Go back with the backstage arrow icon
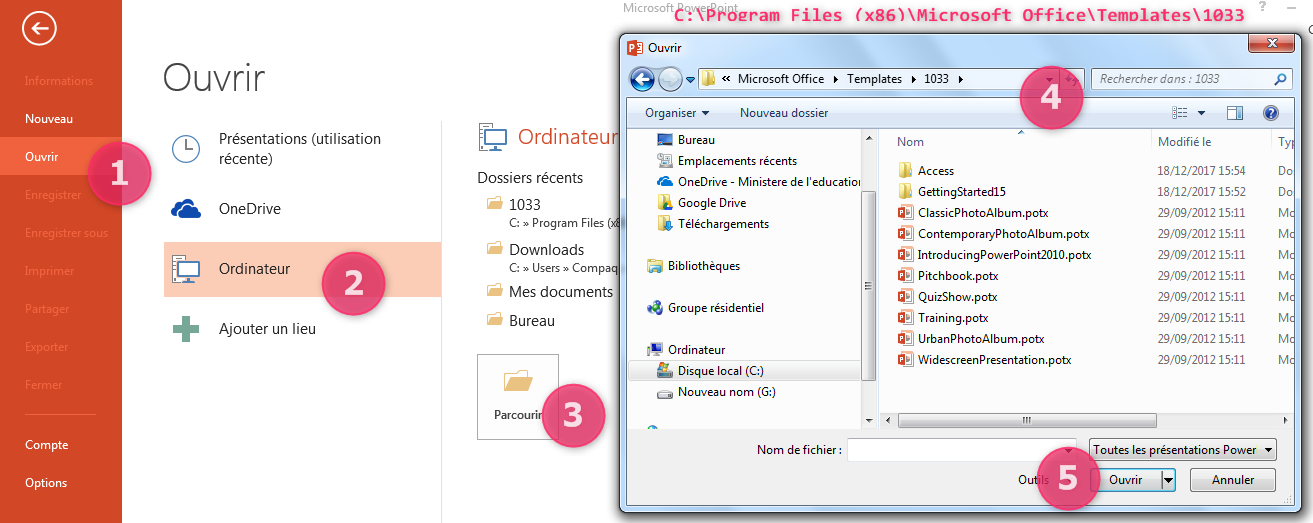The height and width of the screenshot is (523, 1313). (39, 29)
